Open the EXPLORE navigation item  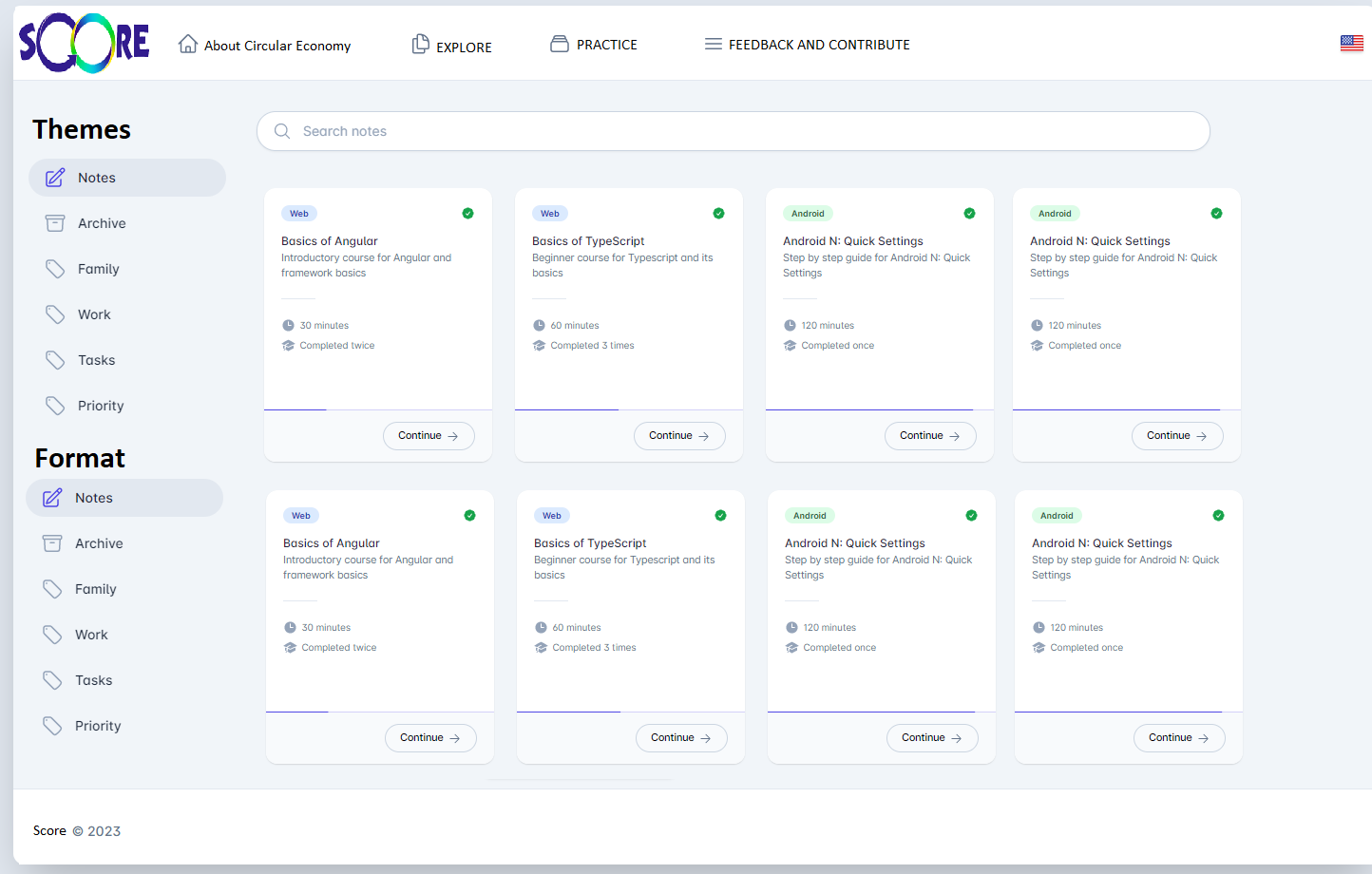[452, 46]
